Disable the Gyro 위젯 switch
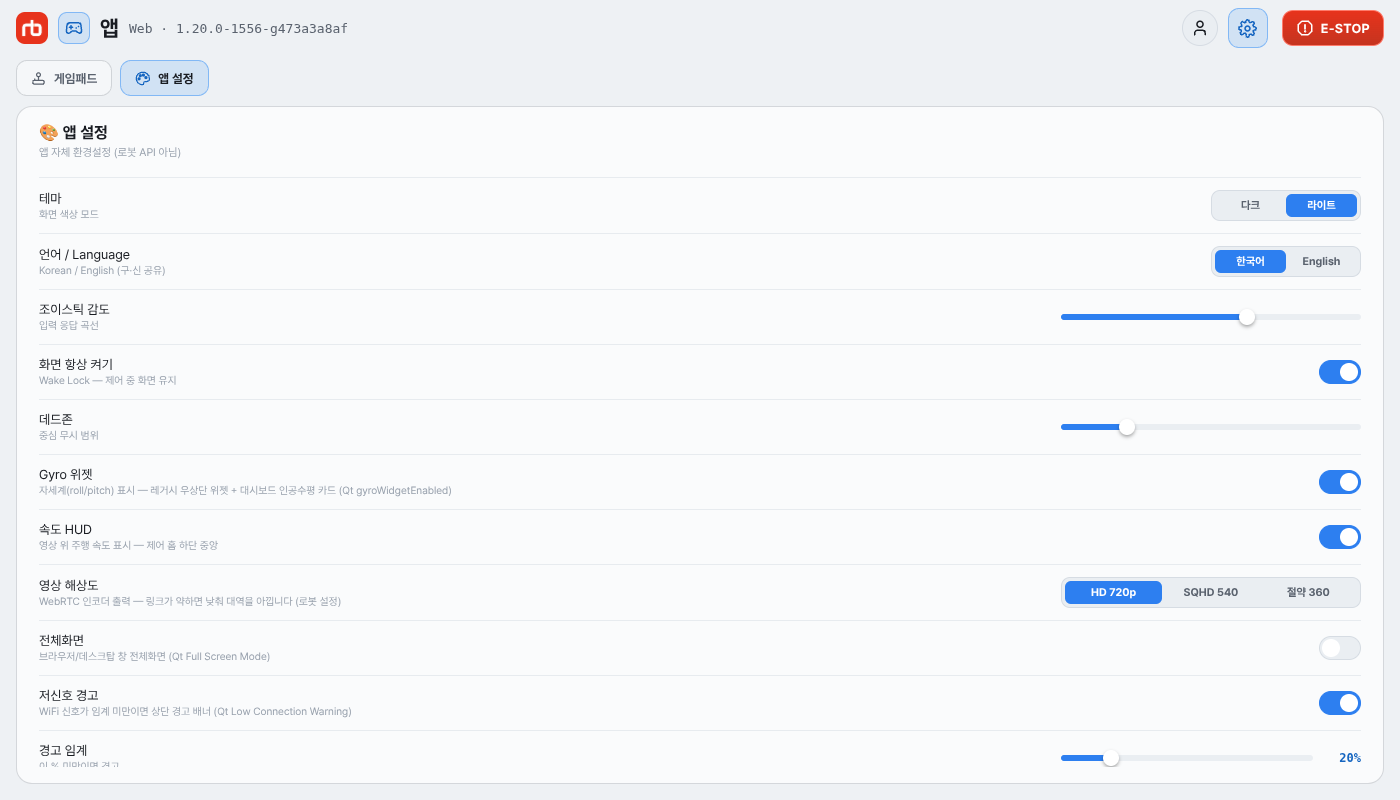Image resolution: width=1400 pixels, height=800 pixels. click(1340, 482)
